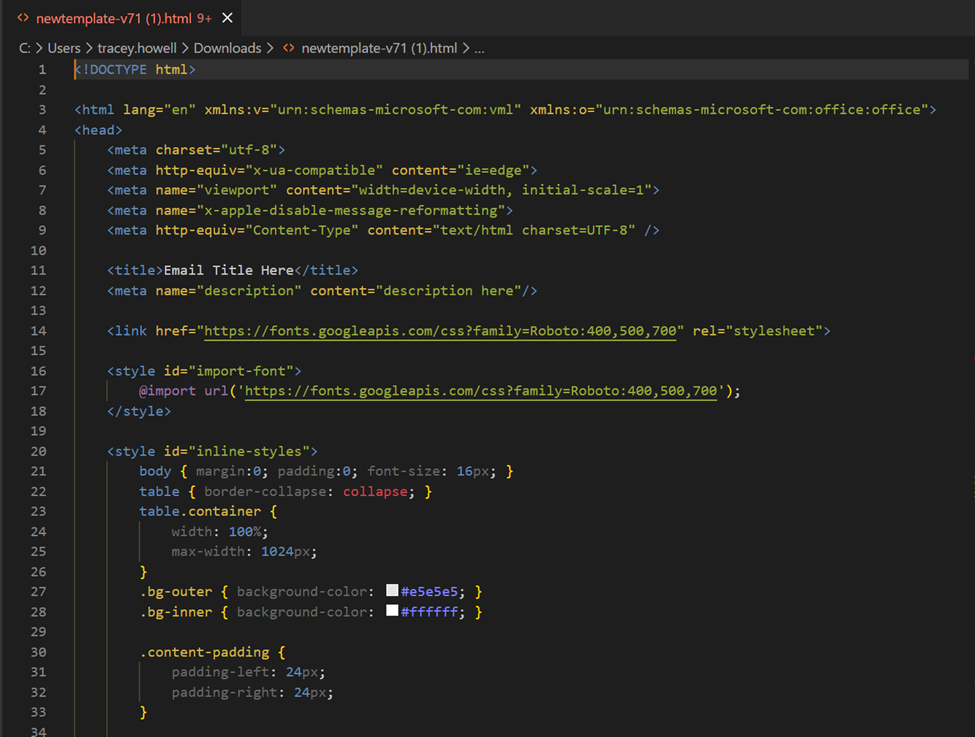The height and width of the screenshot is (737, 975).
Task: Click line number 20 in the gutter
Action: tap(38, 451)
